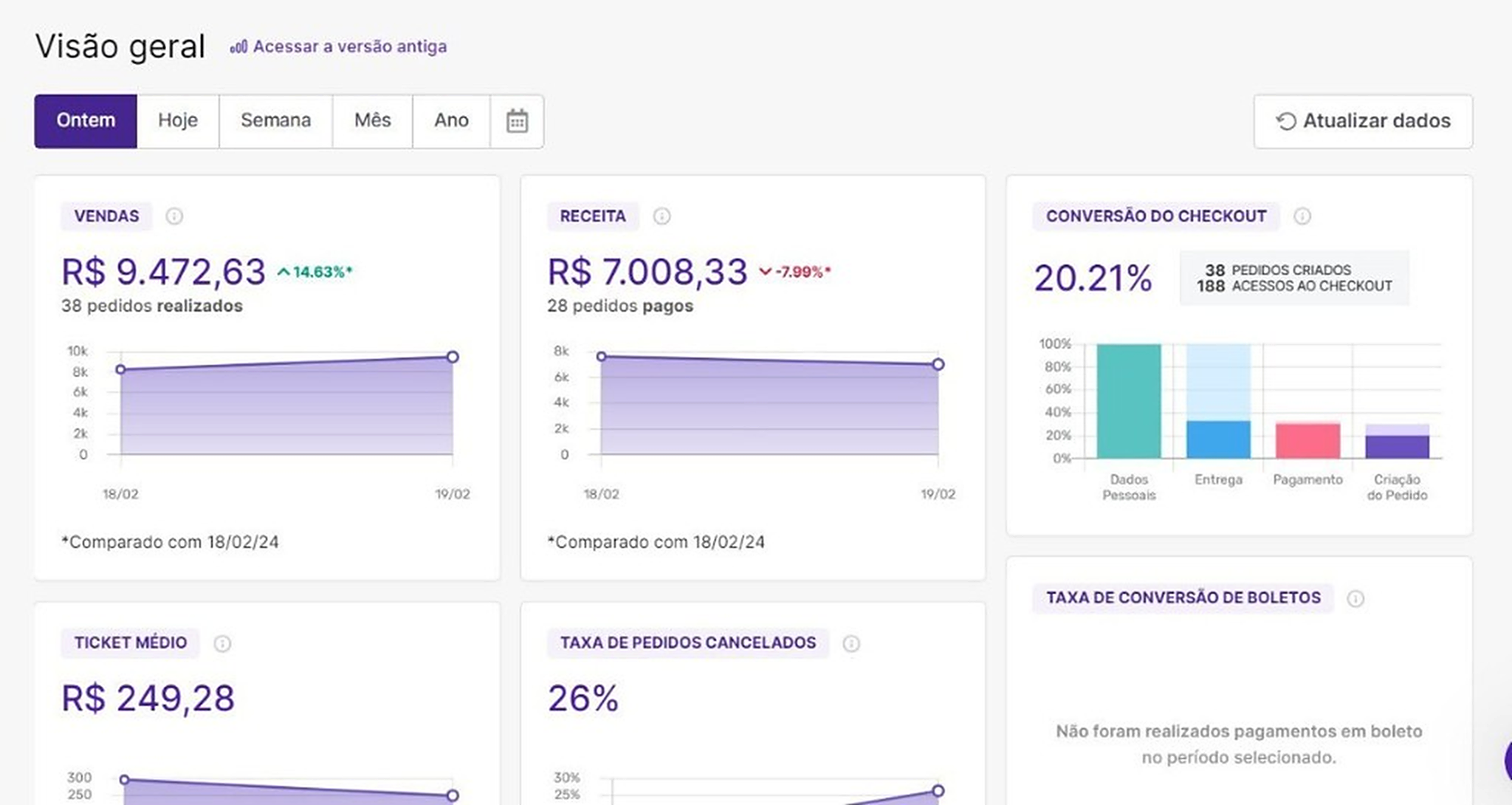Click the 38 PEDIDOS CRIADOS text
Image resolution: width=1512 pixels, height=805 pixels.
1278,270
